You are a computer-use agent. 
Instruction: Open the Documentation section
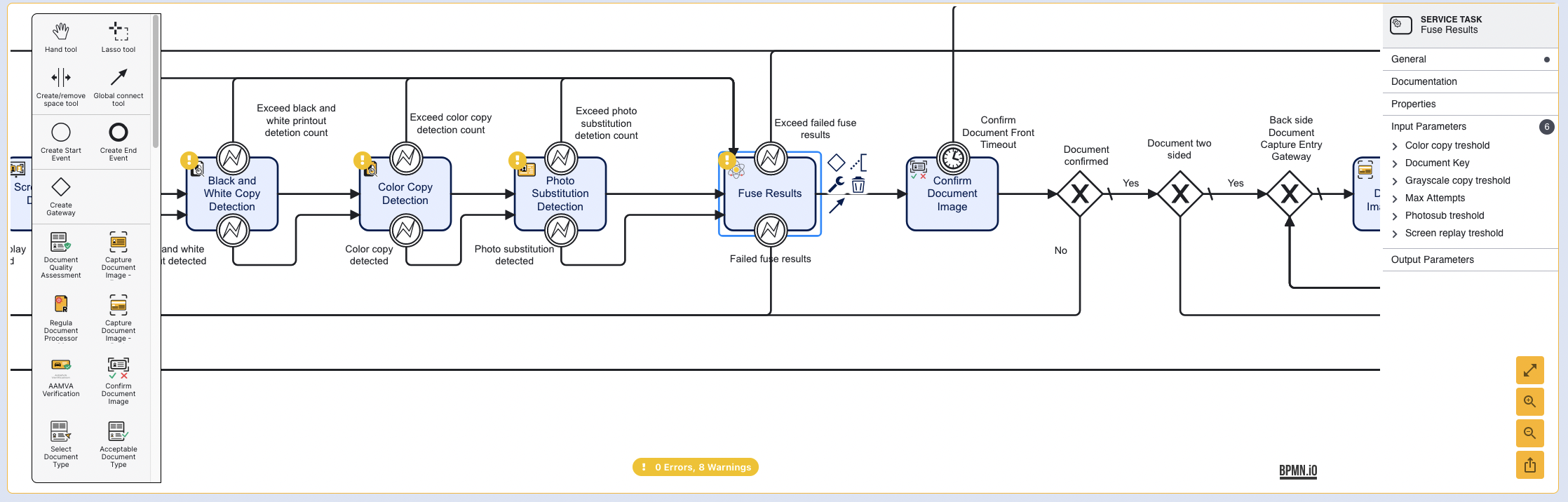1424,82
